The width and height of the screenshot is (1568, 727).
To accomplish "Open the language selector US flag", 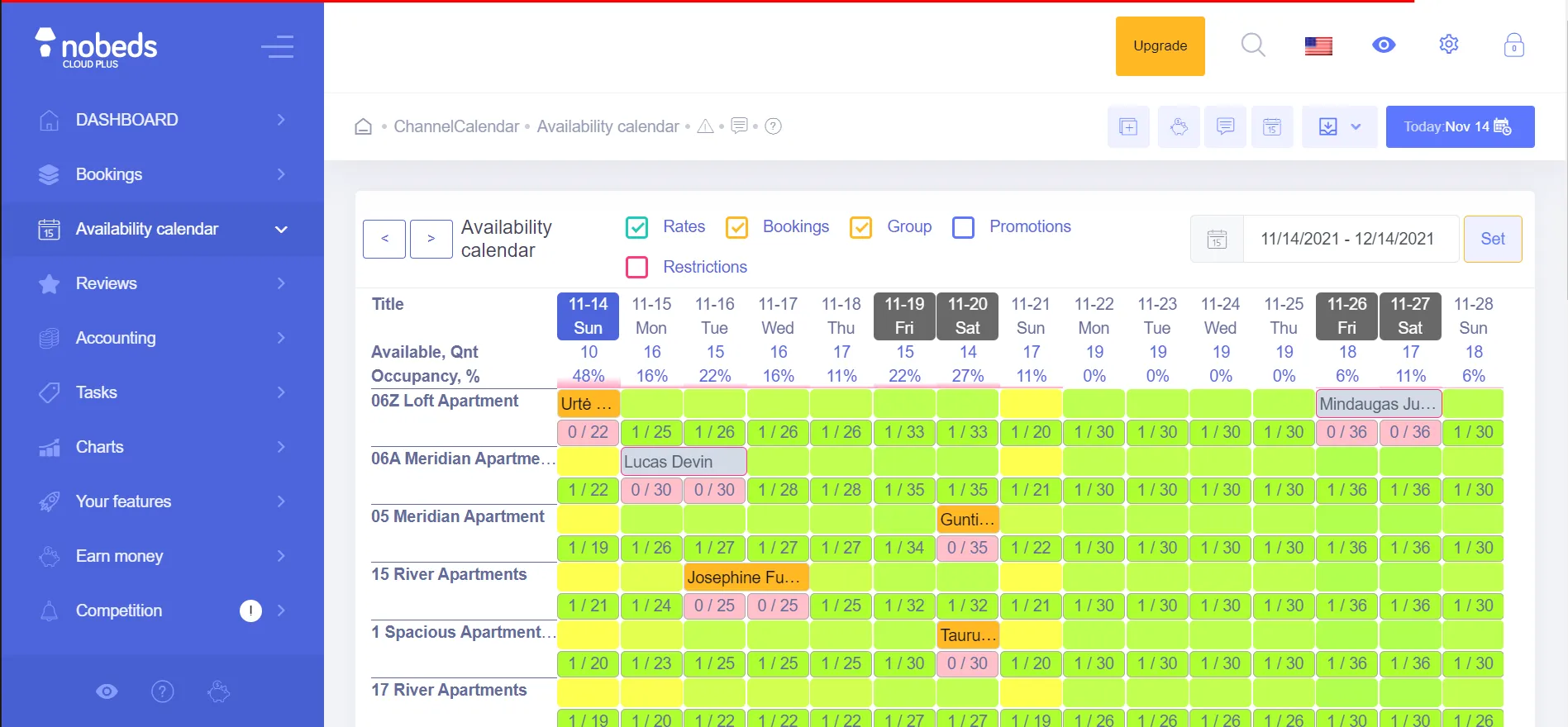I will 1318,46.
